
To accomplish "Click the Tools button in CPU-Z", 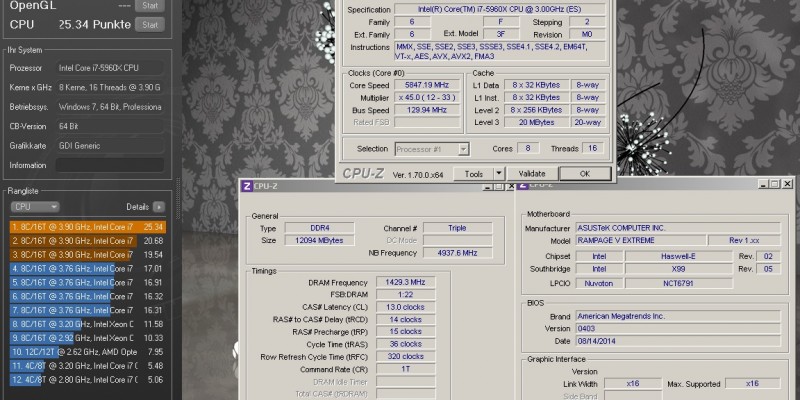I will pyautogui.click(x=473, y=174).
